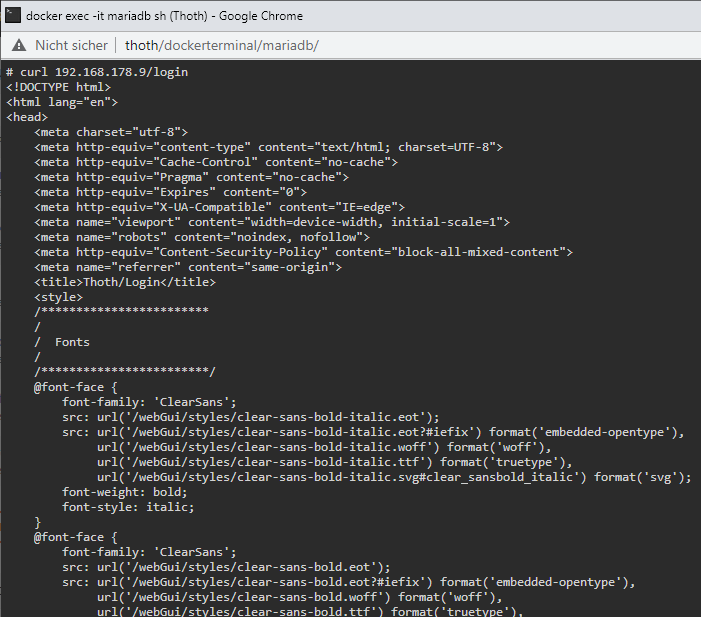
Task: Click the meta robots noindex, nofollow line
Action: point(202,237)
